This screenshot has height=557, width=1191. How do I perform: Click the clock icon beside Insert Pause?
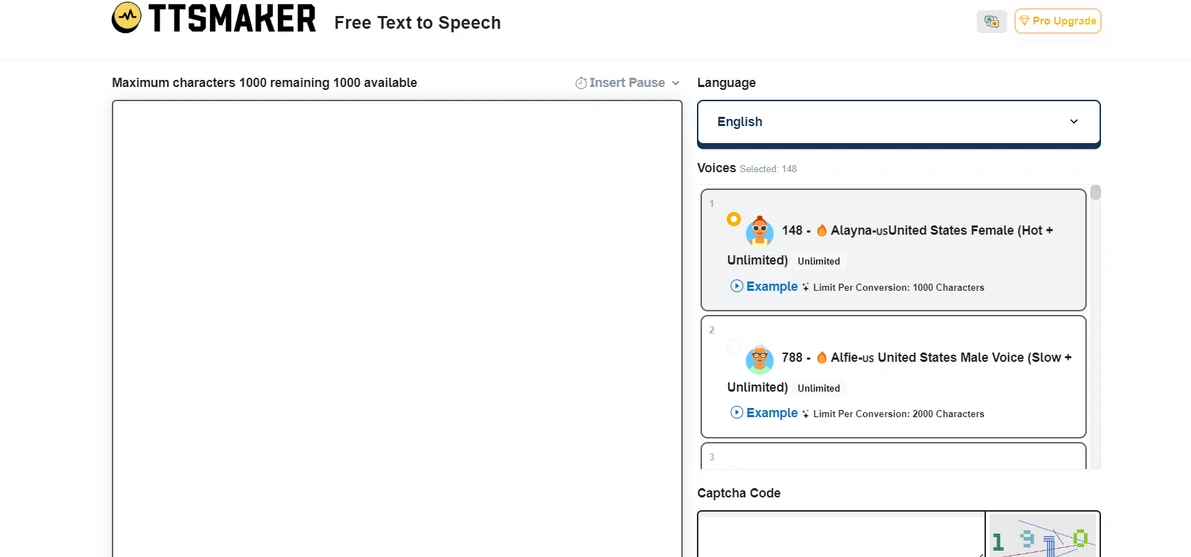click(581, 83)
